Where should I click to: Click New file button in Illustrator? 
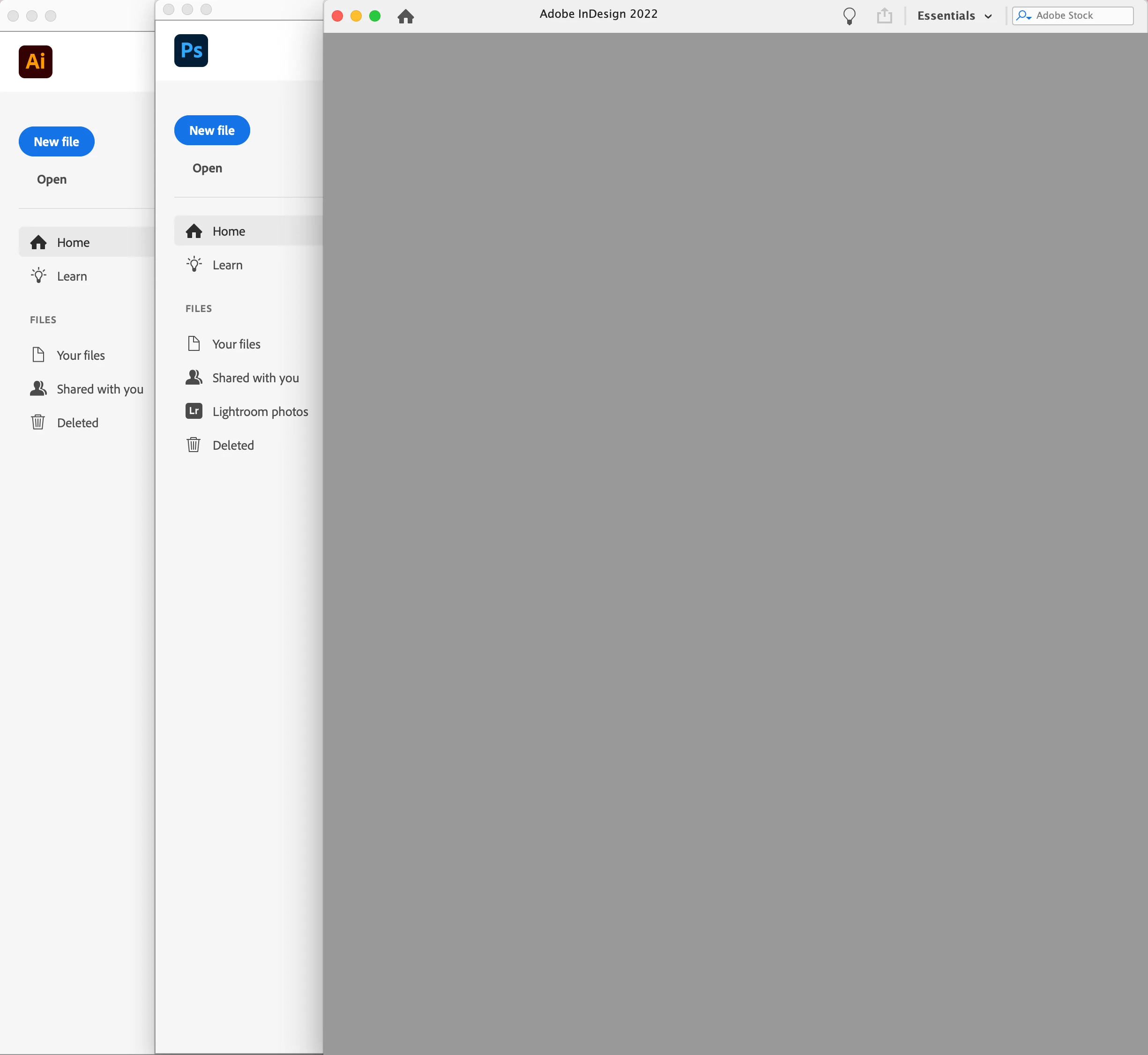57,141
